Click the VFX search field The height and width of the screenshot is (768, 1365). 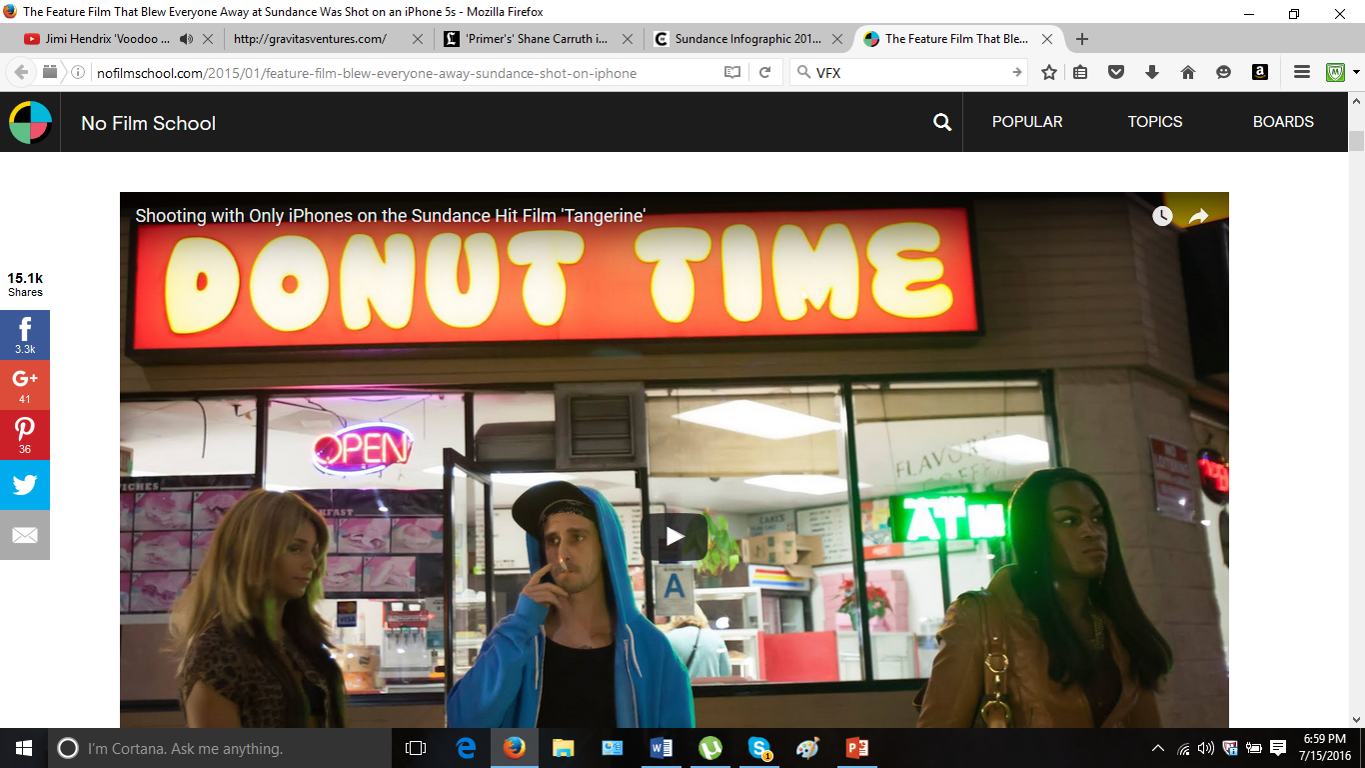(x=908, y=72)
